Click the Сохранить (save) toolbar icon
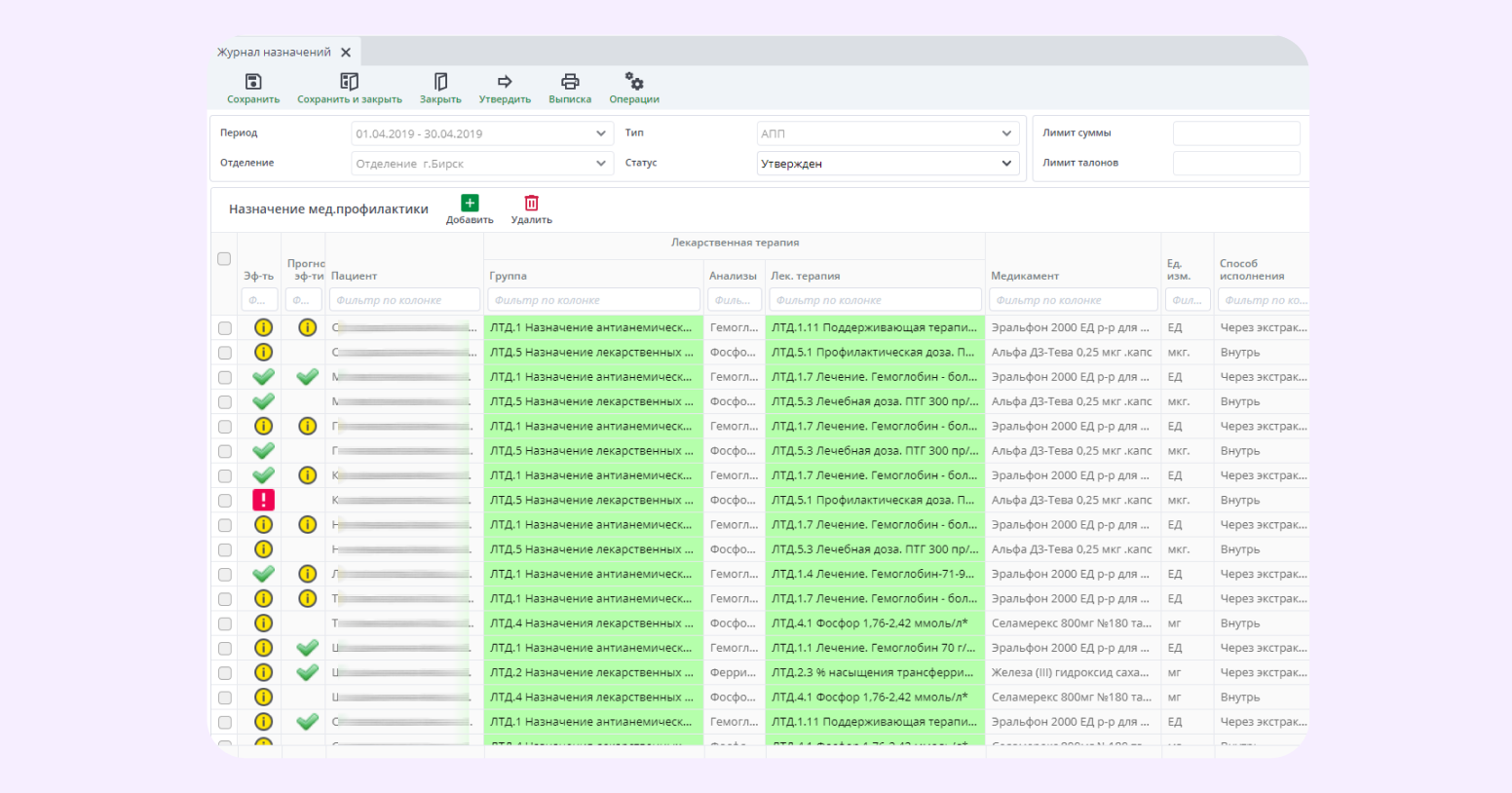The width and height of the screenshot is (1512, 793). (253, 82)
